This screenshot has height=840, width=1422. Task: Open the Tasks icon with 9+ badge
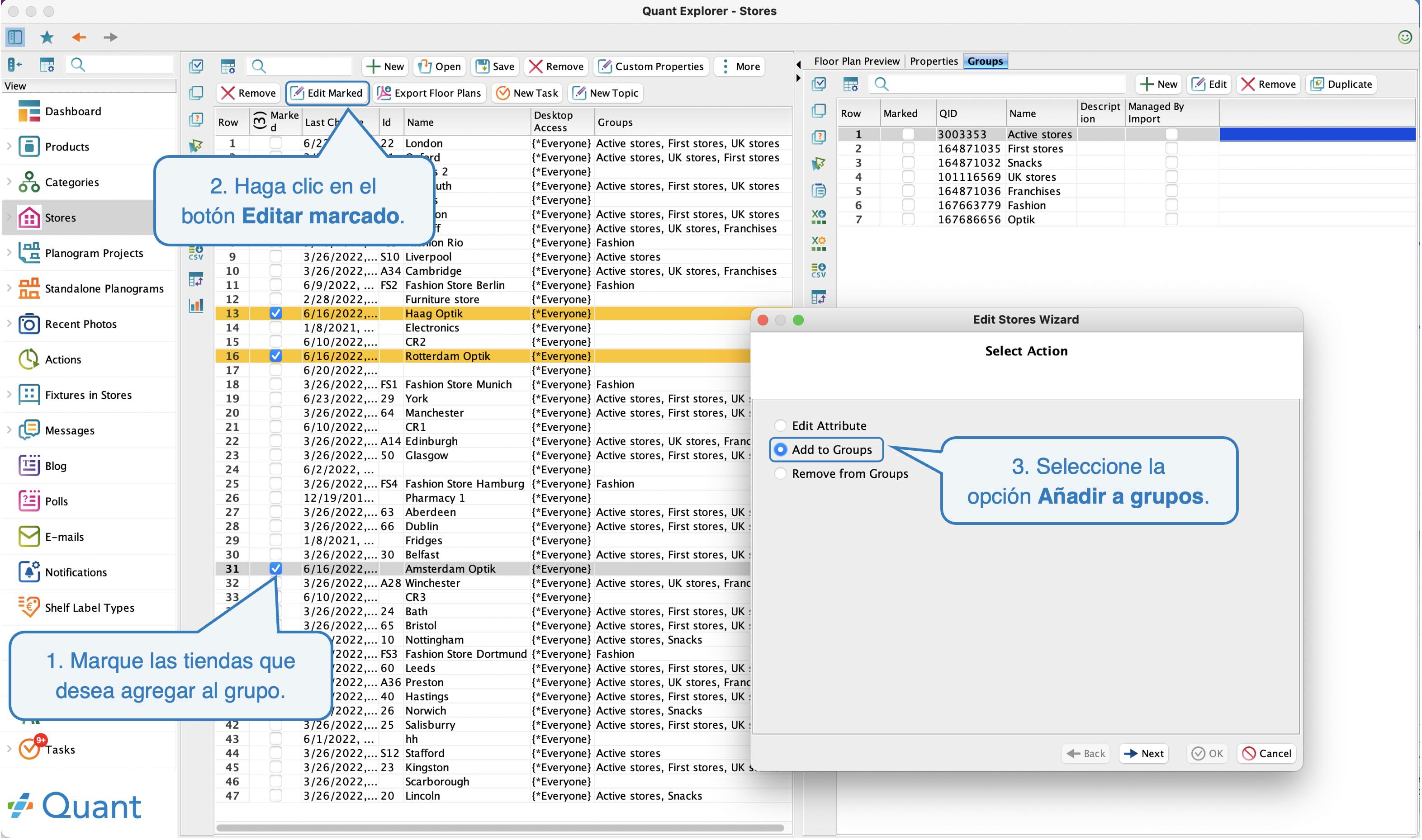pyautogui.click(x=30, y=748)
